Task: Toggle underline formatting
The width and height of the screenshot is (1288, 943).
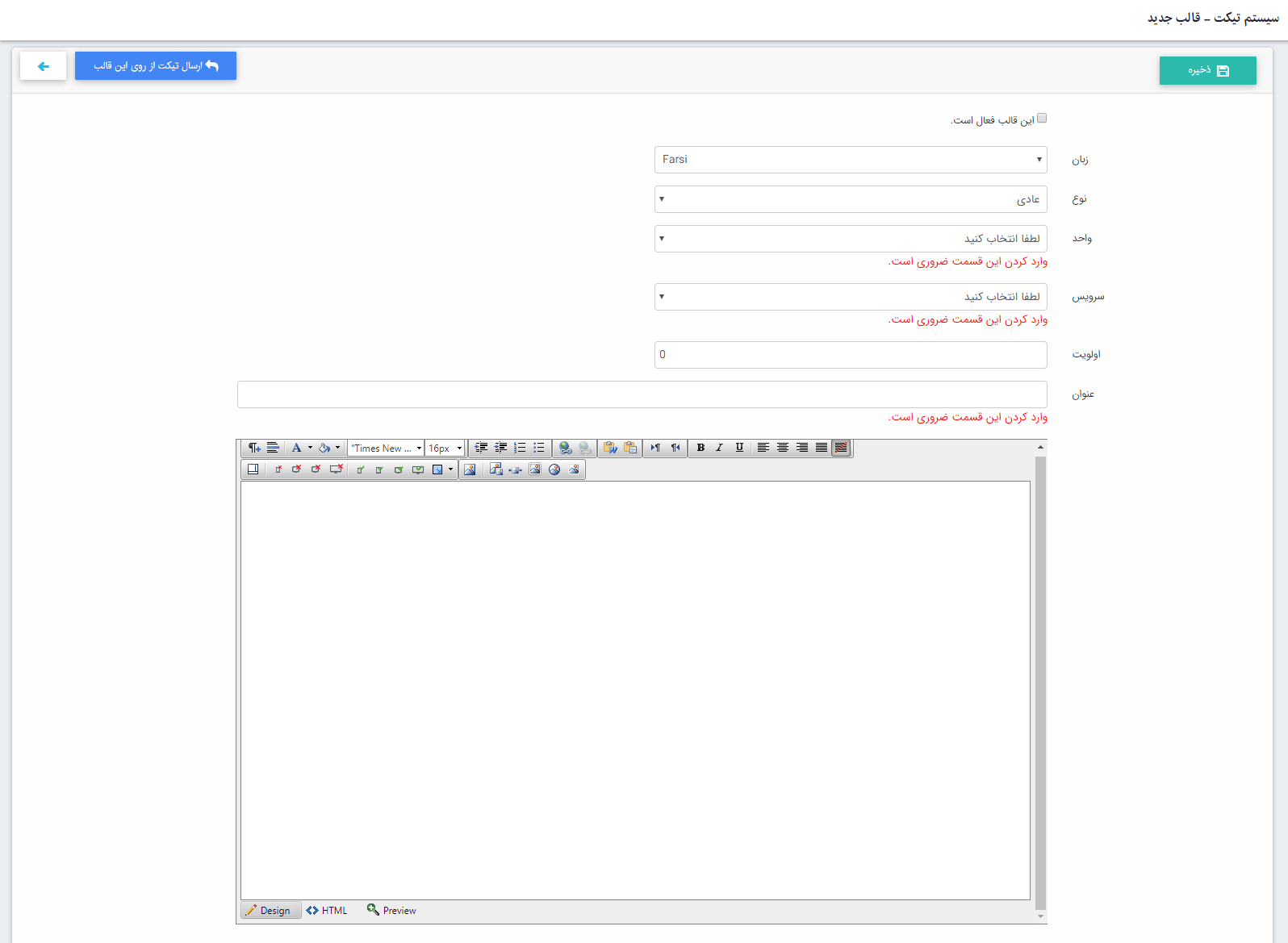Action: point(739,448)
